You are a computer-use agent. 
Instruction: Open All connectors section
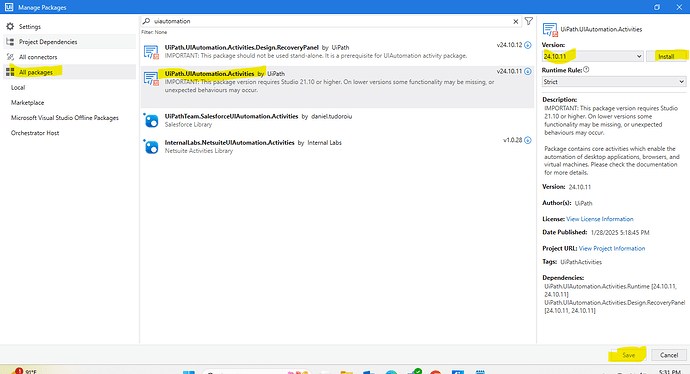(x=38, y=57)
